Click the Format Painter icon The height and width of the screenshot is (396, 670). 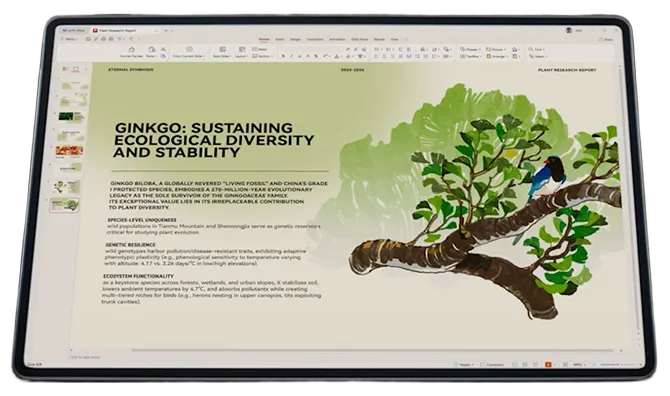(132, 50)
